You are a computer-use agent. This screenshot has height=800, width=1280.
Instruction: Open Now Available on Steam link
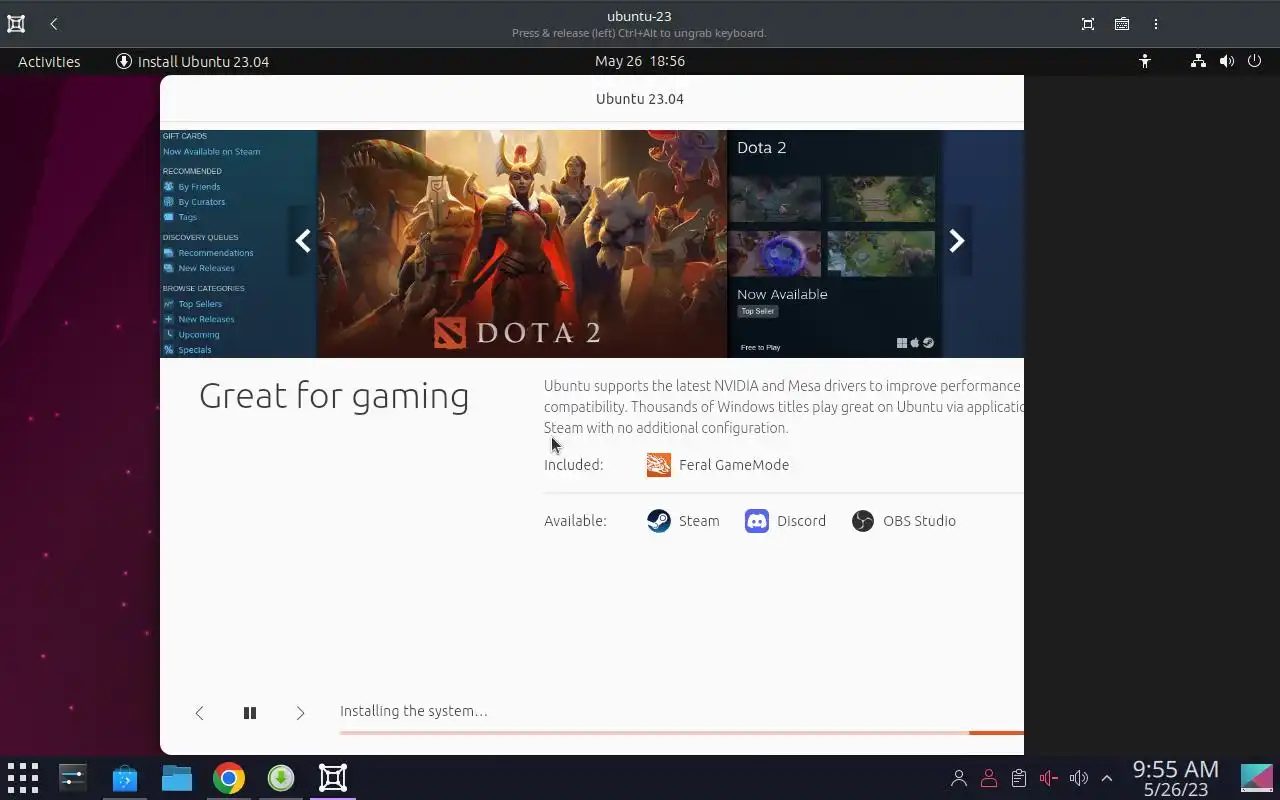tap(211, 152)
